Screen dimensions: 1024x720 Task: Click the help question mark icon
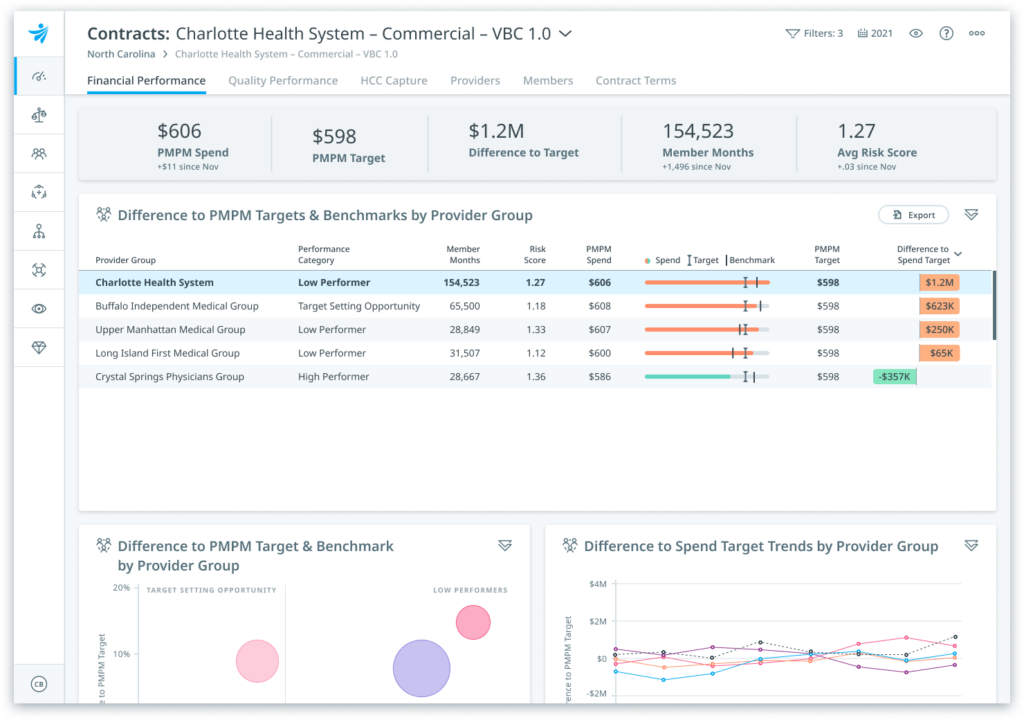tap(946, 33)
